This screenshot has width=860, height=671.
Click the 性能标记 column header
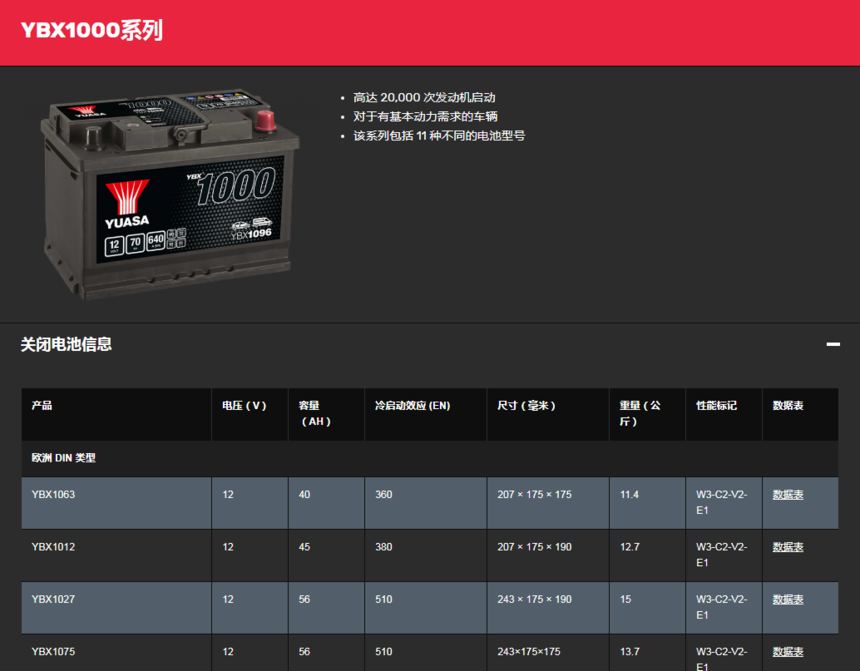coord(724,414)
